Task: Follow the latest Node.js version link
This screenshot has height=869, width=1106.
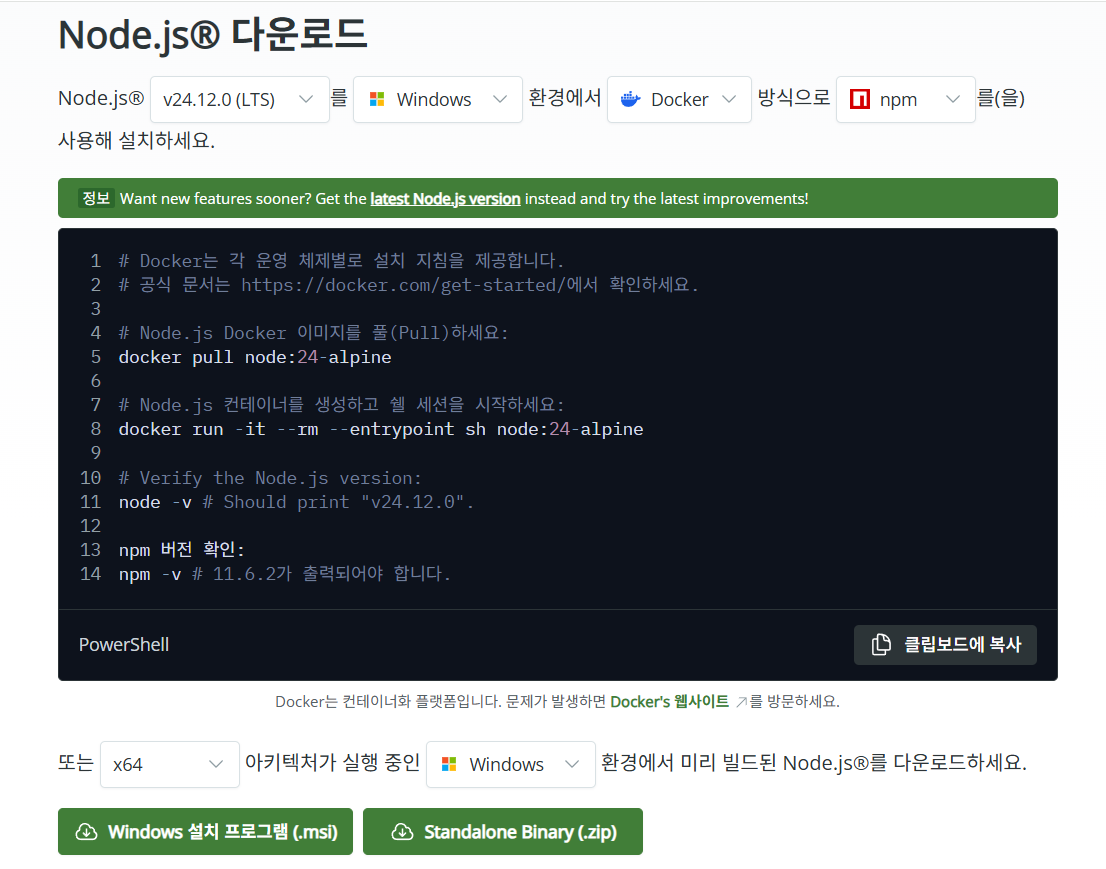Action: point(445,199)
